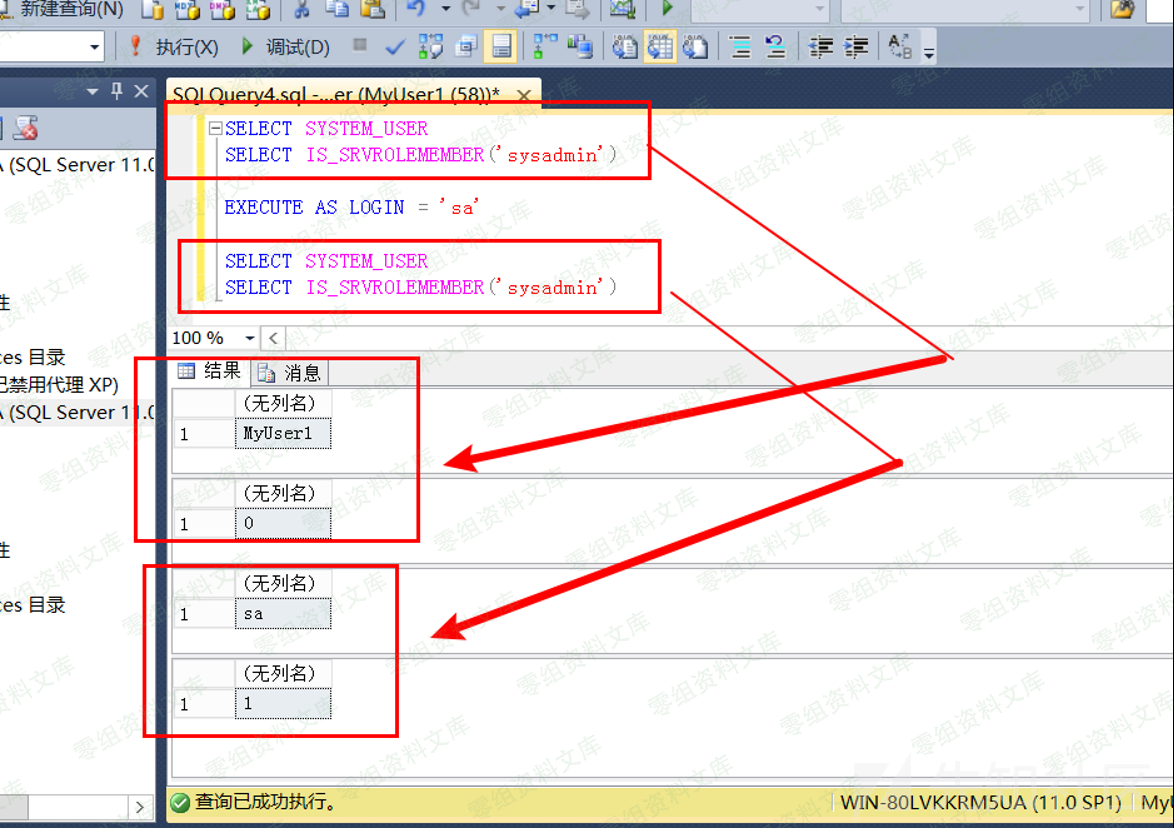Collapse the first SELECT code block
1174x828 pixels.
click(x=215, y=129)
